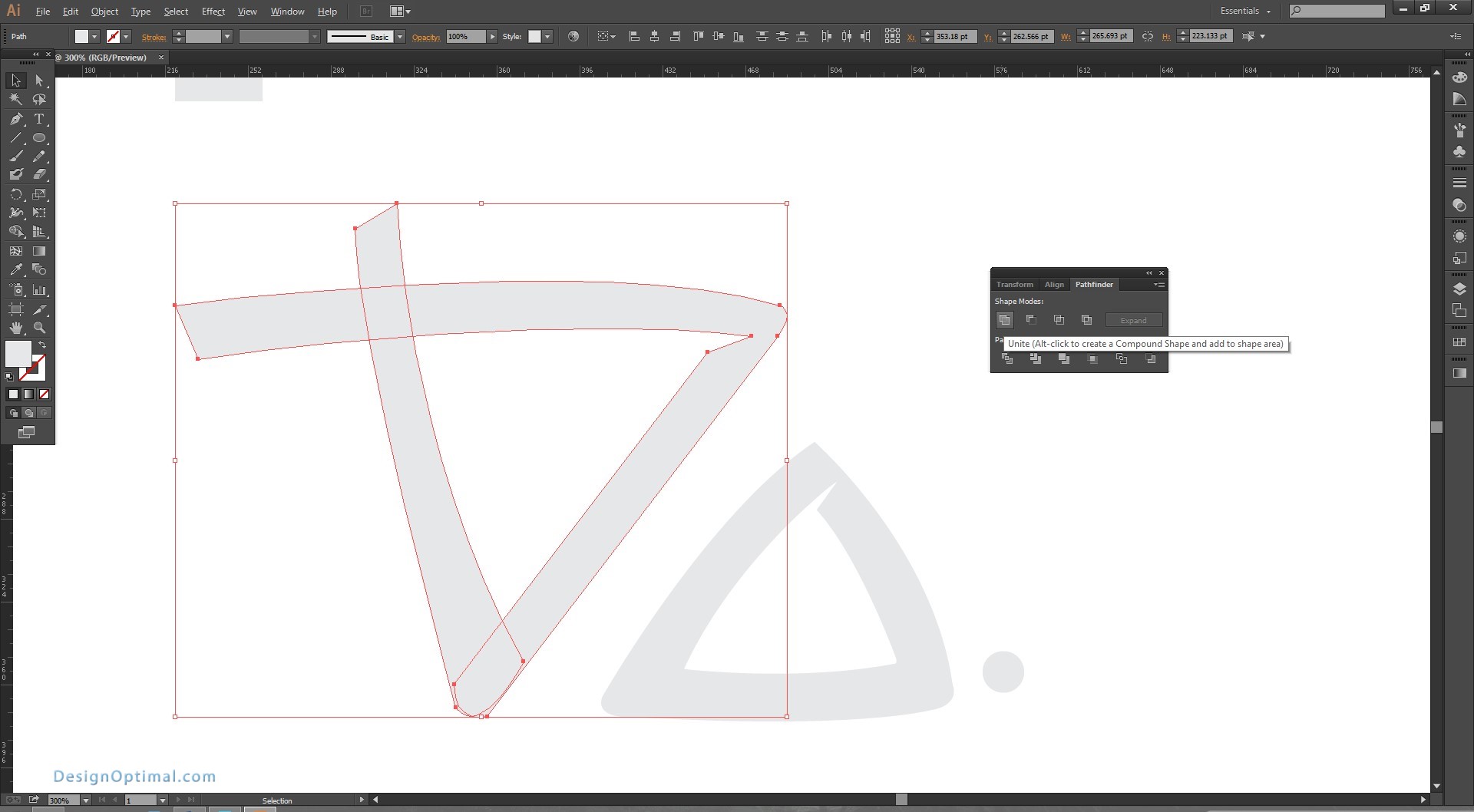Open the File menu
Image resolution: width=1474 pixels, height=812 pixels.
43,12
